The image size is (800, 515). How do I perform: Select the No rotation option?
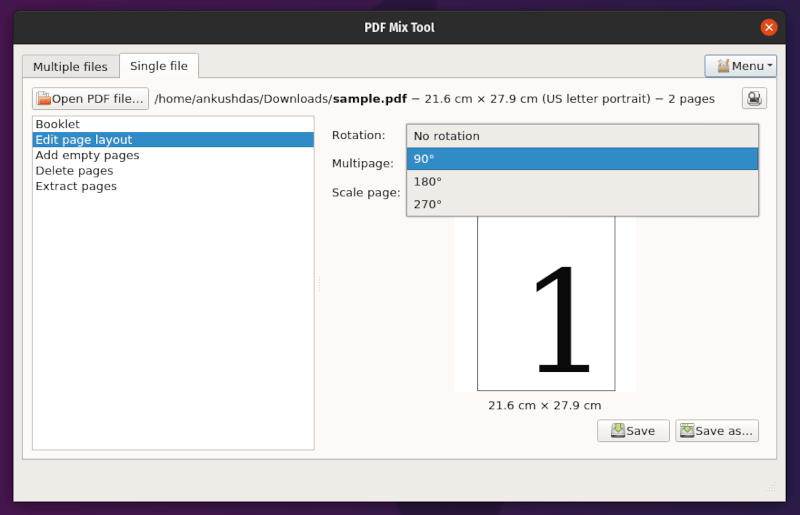tap(582, 136)
